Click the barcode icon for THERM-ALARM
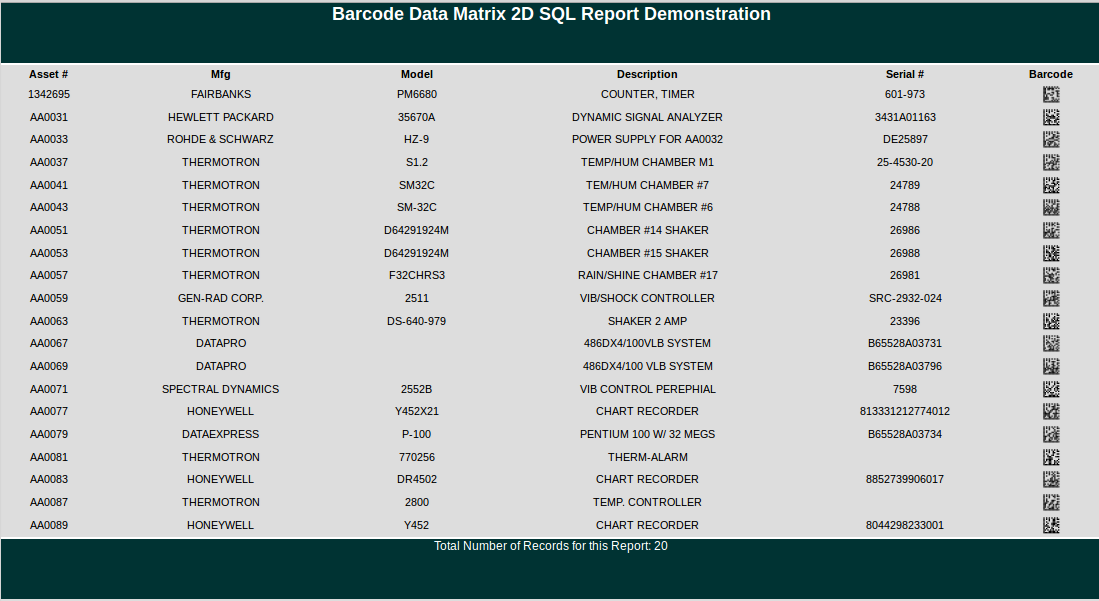This screenshot has height=601, width=1099. (x=1051, y=457)
